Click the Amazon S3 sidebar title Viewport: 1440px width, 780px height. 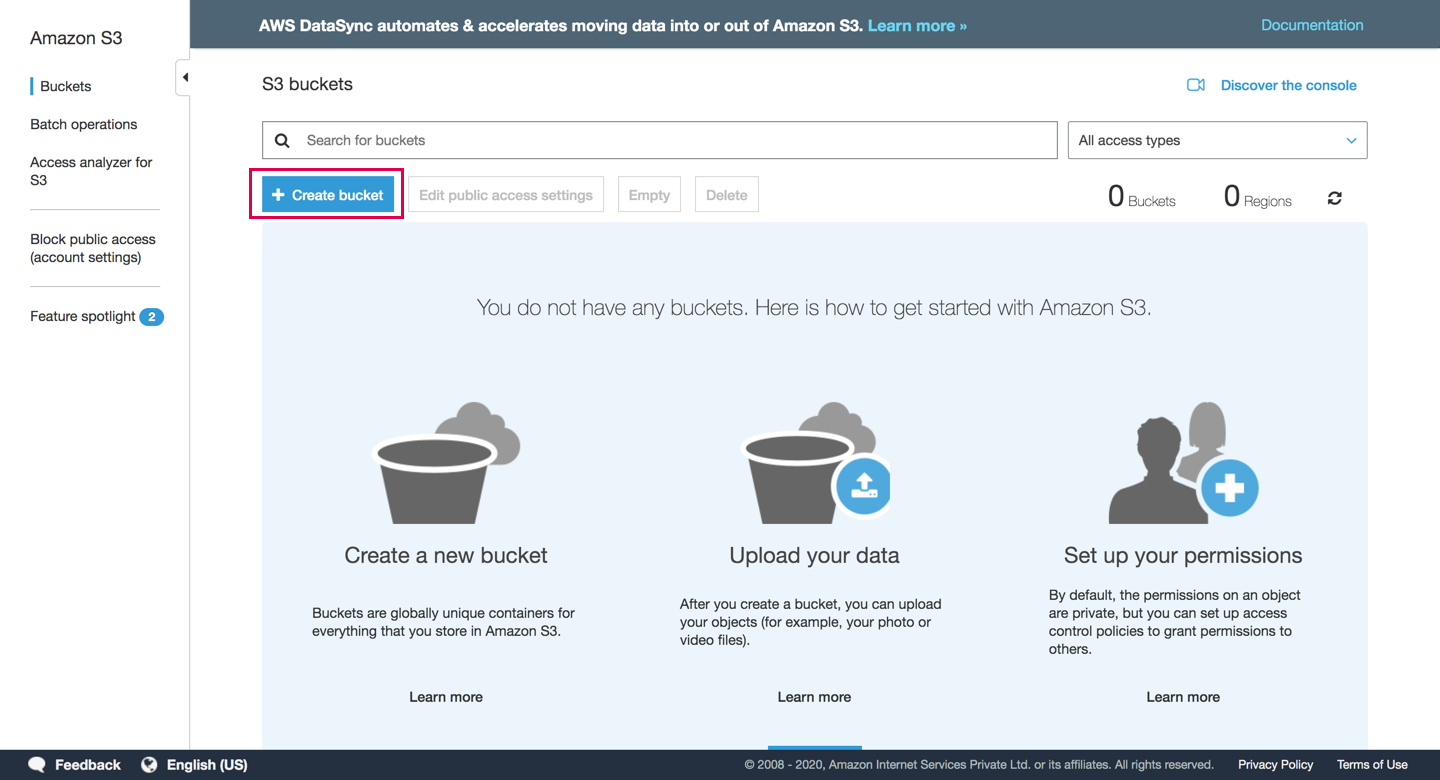pos(76,38)
